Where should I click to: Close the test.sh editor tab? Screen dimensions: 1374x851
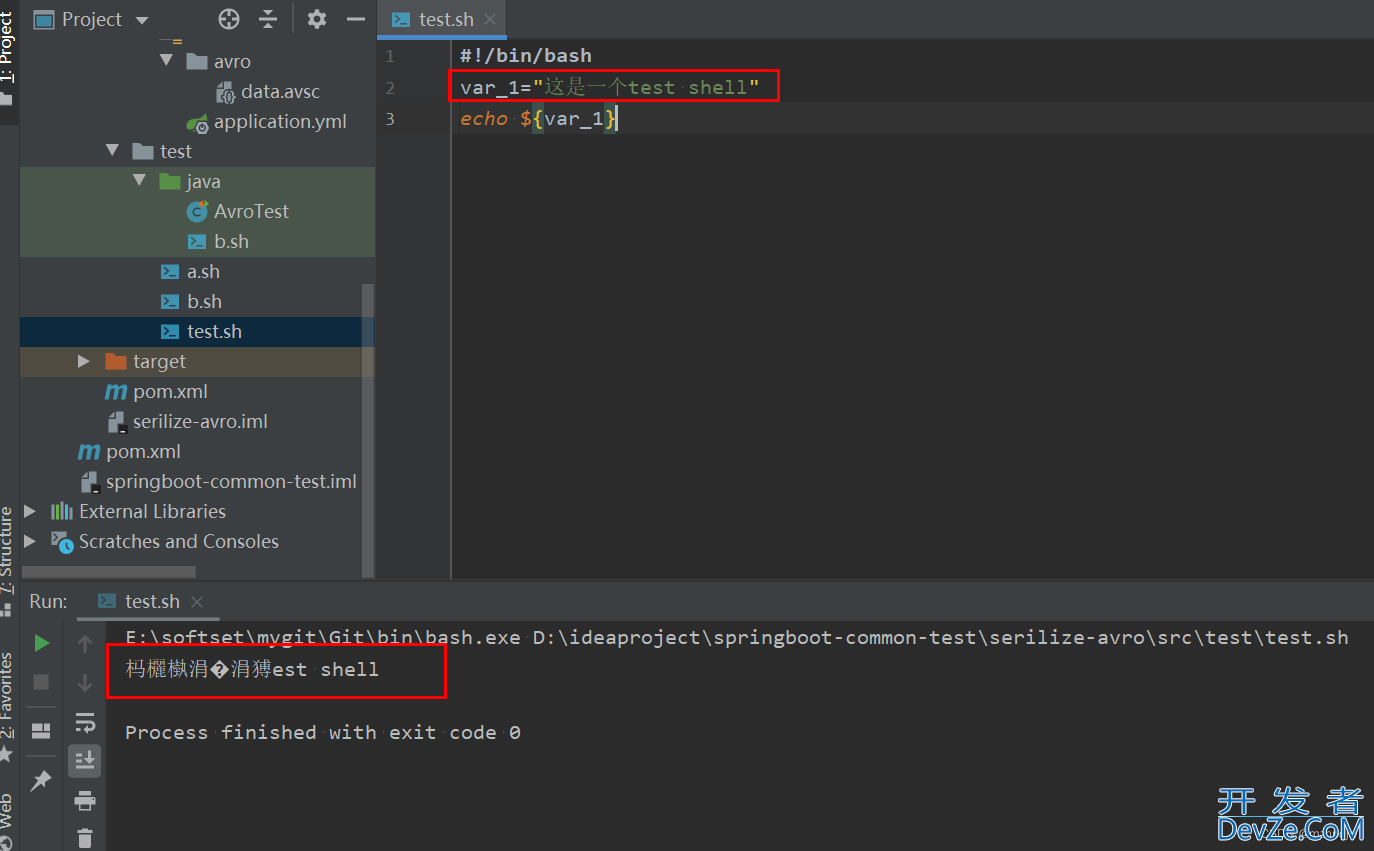point(490,19)
